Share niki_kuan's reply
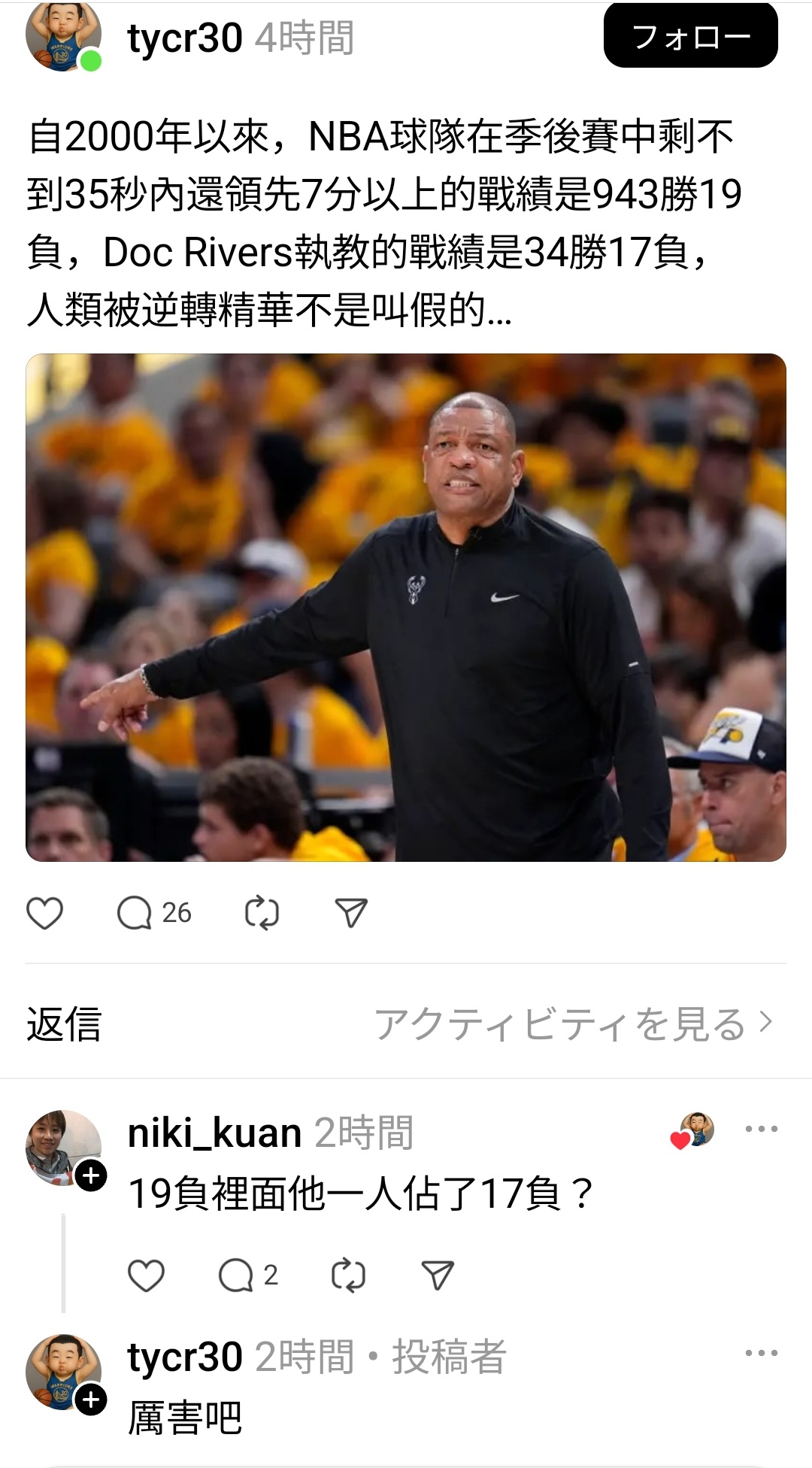This screenshot has height=1468, width=812. (438, 1275)
